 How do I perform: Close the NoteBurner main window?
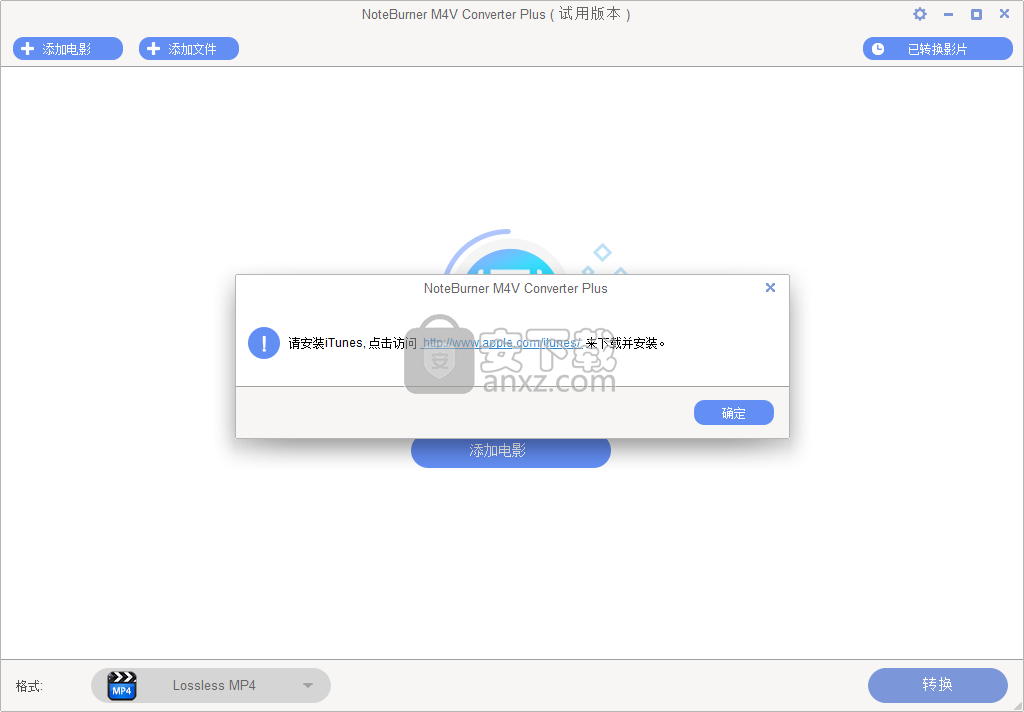[x=1004, y=14]
